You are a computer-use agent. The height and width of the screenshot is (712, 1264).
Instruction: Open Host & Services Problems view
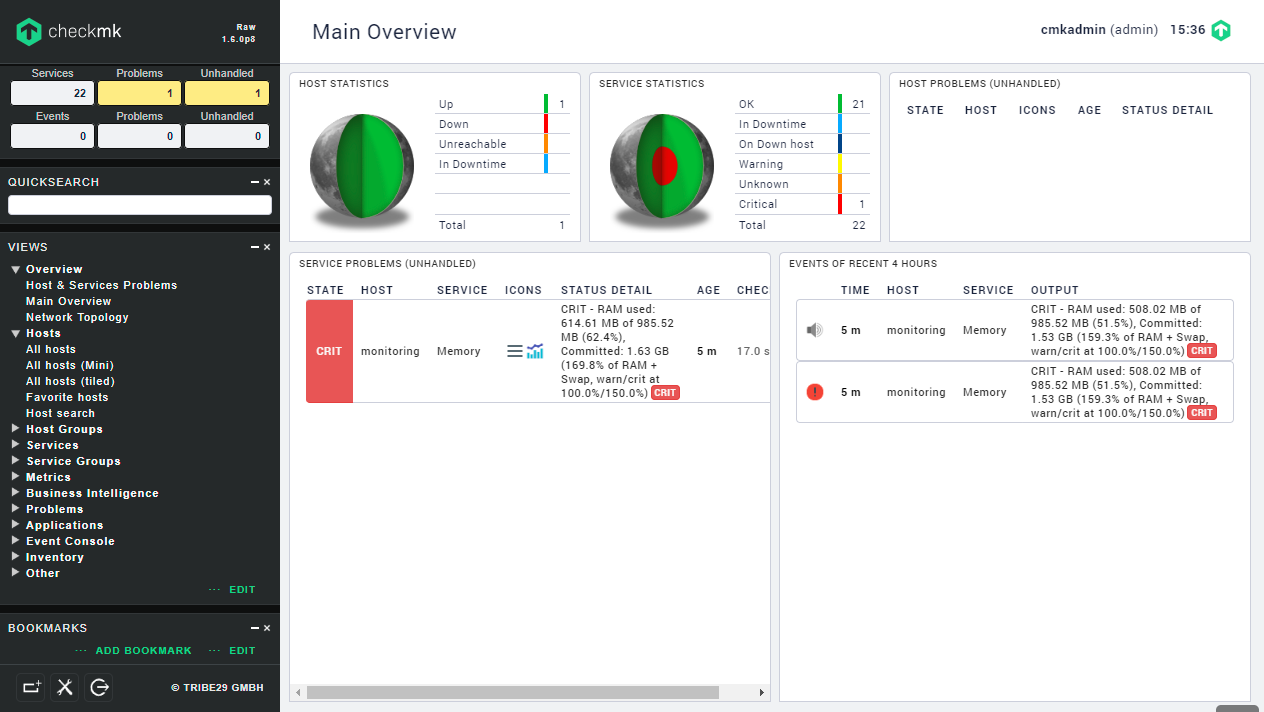(x=101, y=285)
